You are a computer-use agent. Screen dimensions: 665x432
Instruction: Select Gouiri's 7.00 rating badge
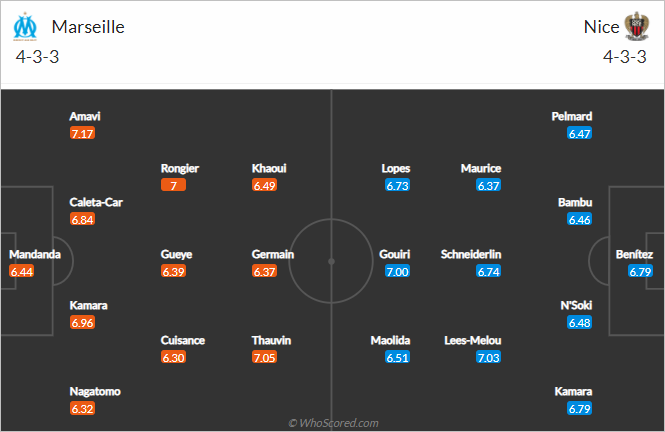click(x=397, y=271)
